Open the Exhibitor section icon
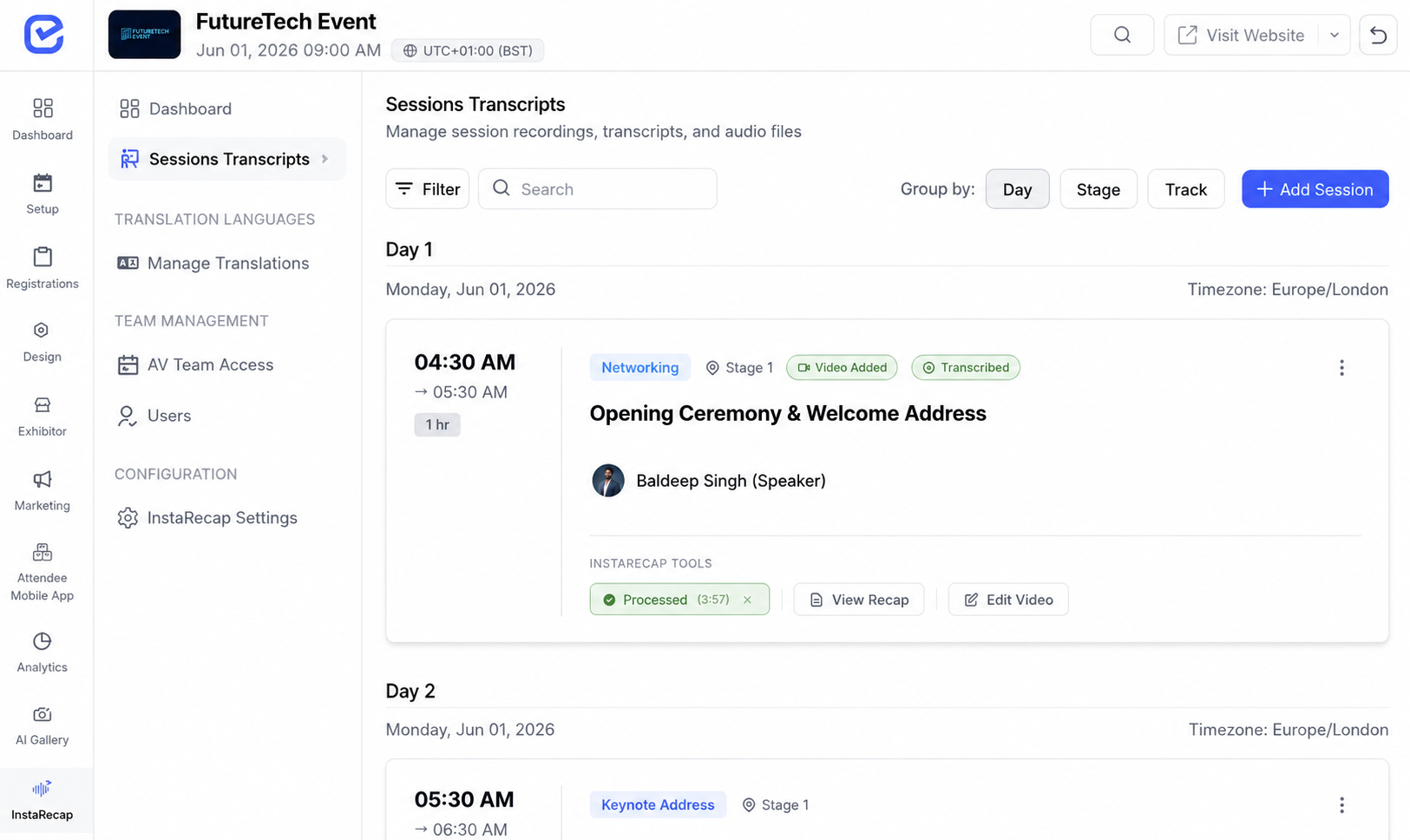 [43, 417]
